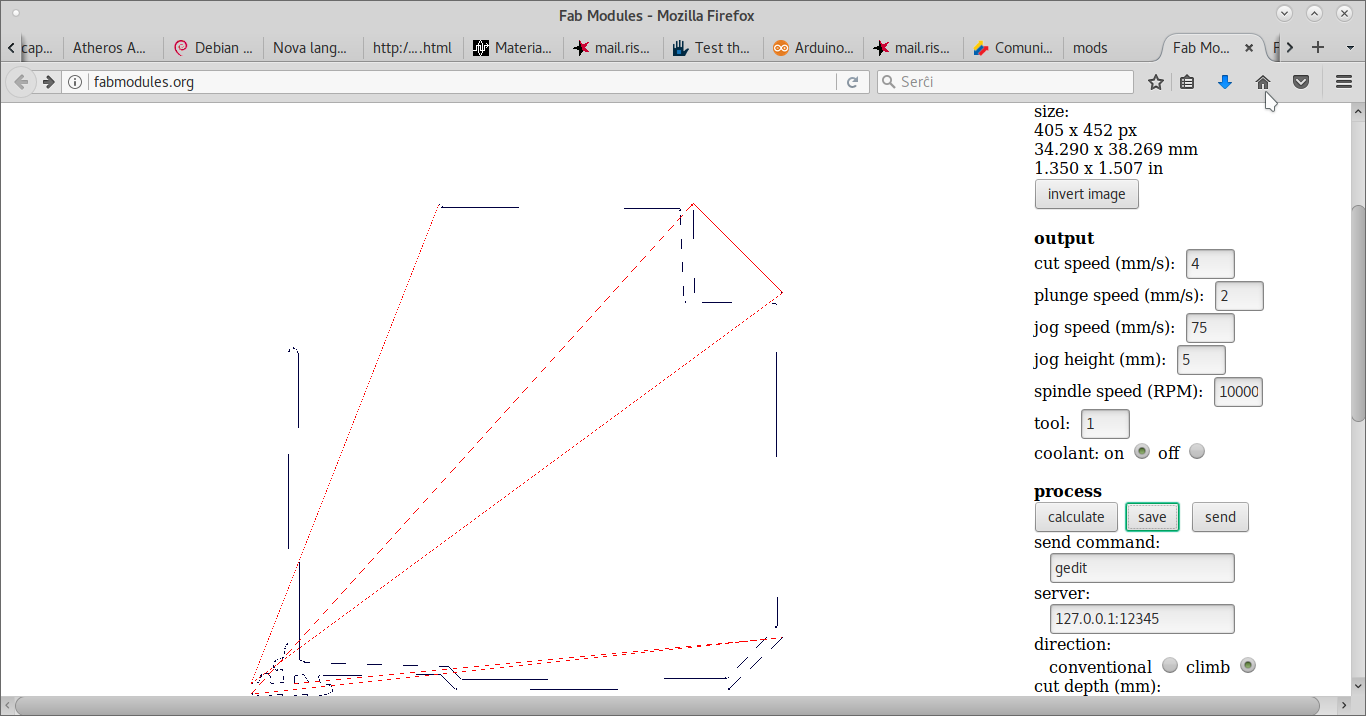
Task: Click the invert image button
Action: point(1086,194)
